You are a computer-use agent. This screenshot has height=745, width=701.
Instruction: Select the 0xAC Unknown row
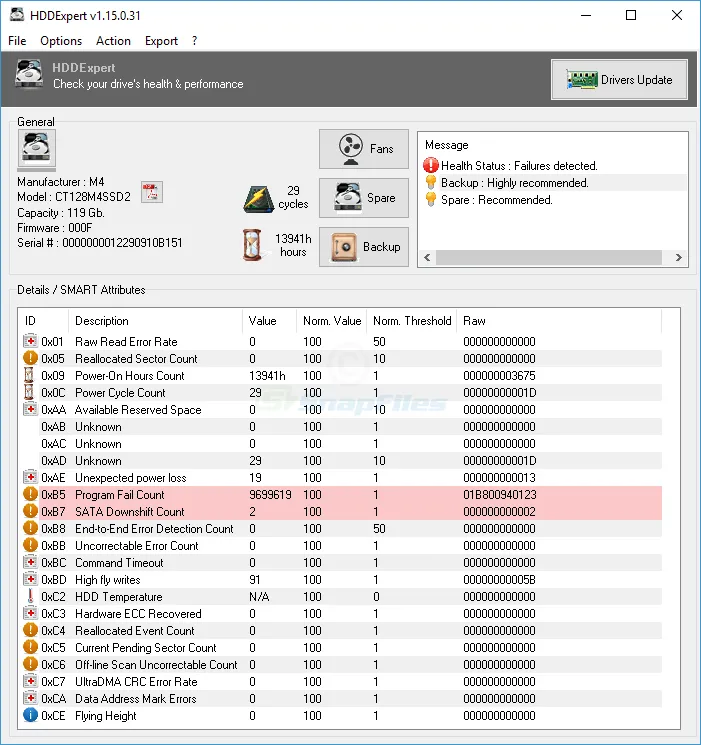point(340,444)
